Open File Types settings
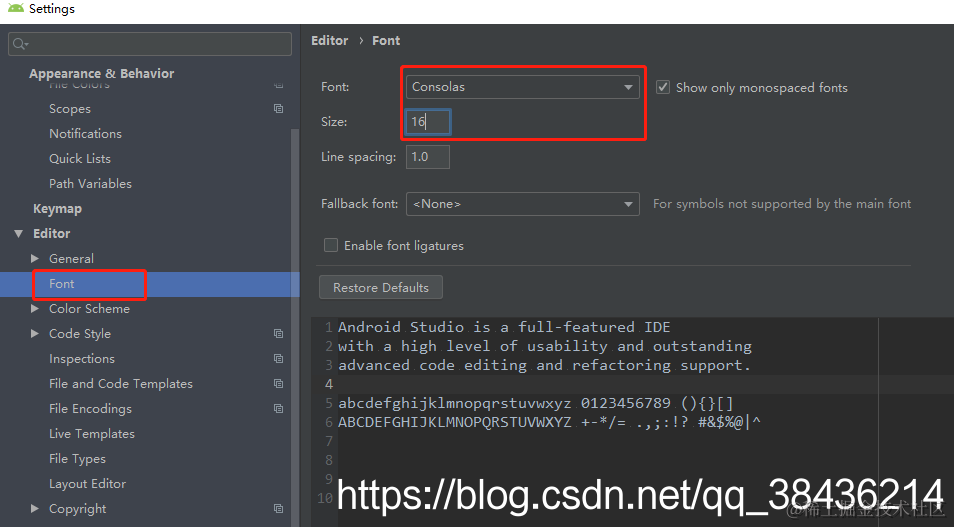The width and height of the screenshot is (954, 527). (x=77, y=459)
